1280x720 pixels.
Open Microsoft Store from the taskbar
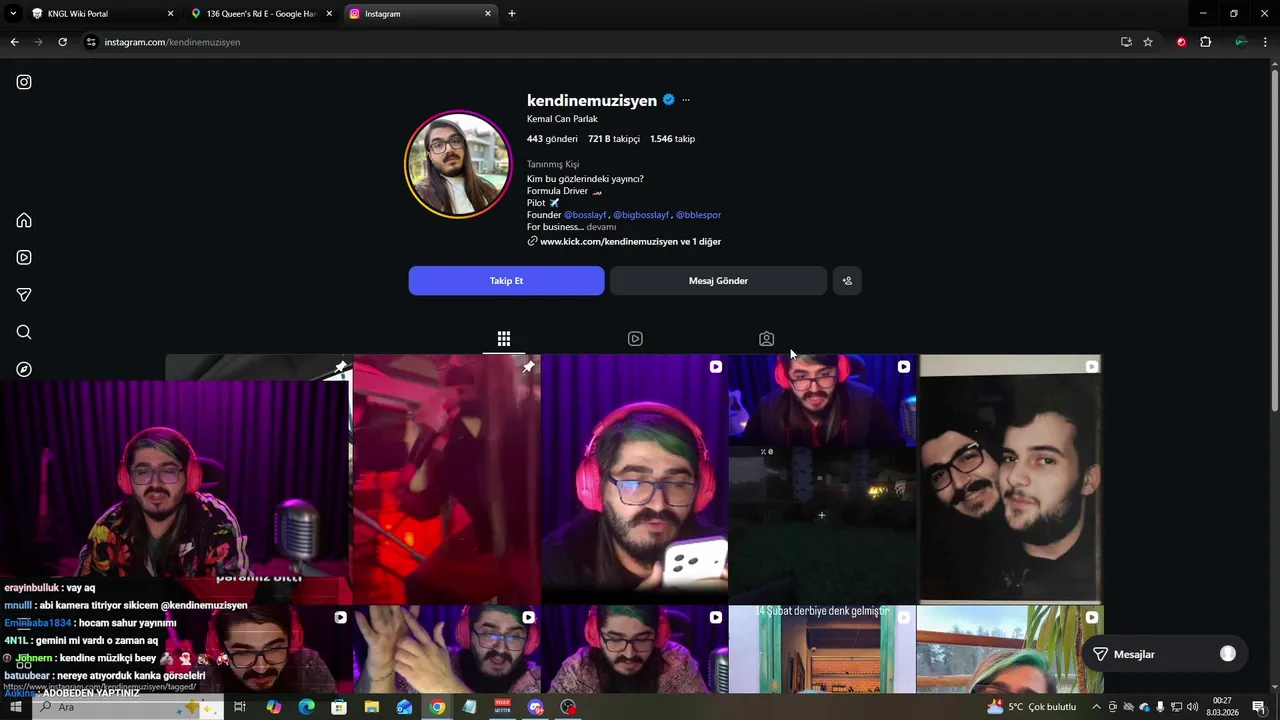[x=339, y=707]
